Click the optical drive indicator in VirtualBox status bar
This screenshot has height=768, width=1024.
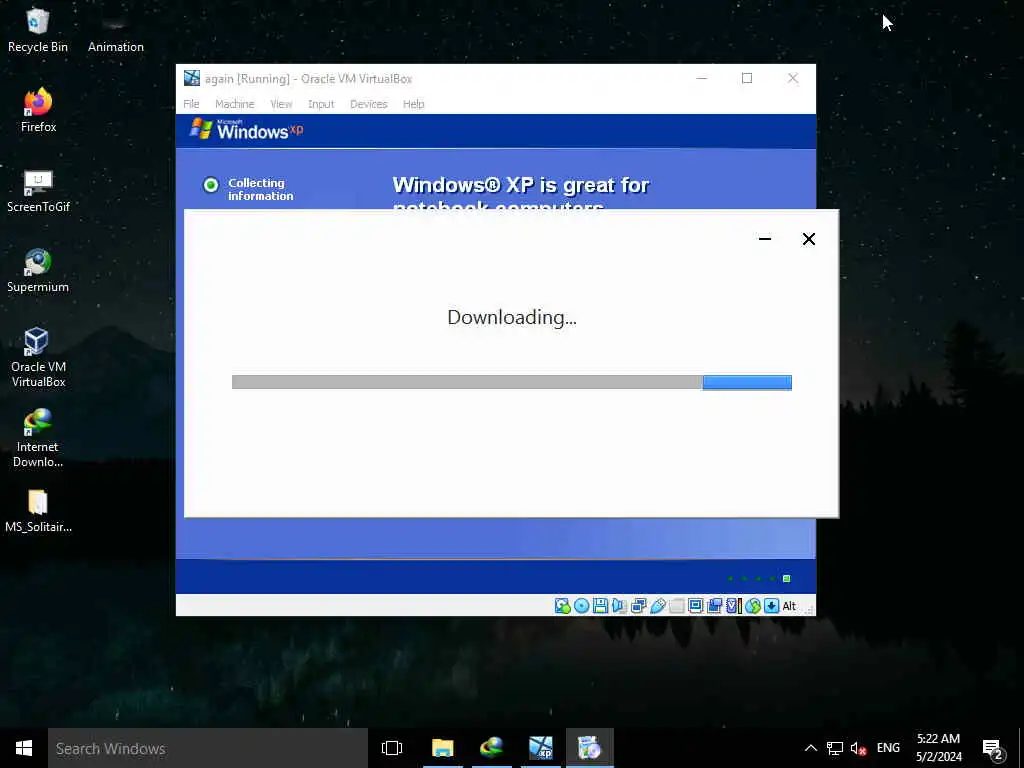coord(581,606)
